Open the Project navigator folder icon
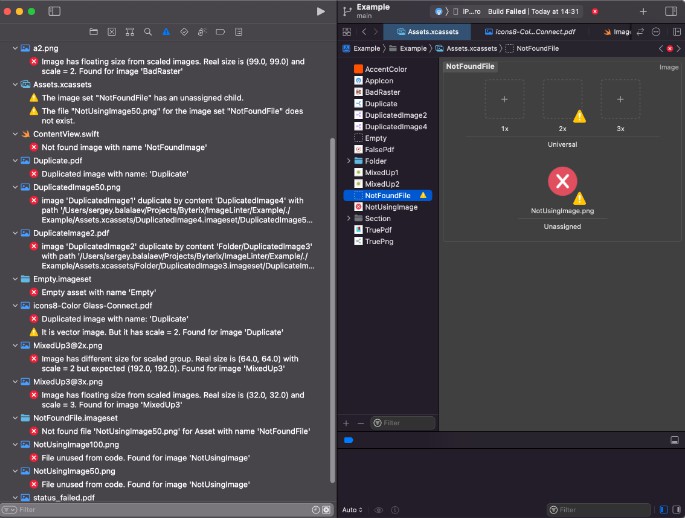685x518 pixels. click(x=93, y=32)
